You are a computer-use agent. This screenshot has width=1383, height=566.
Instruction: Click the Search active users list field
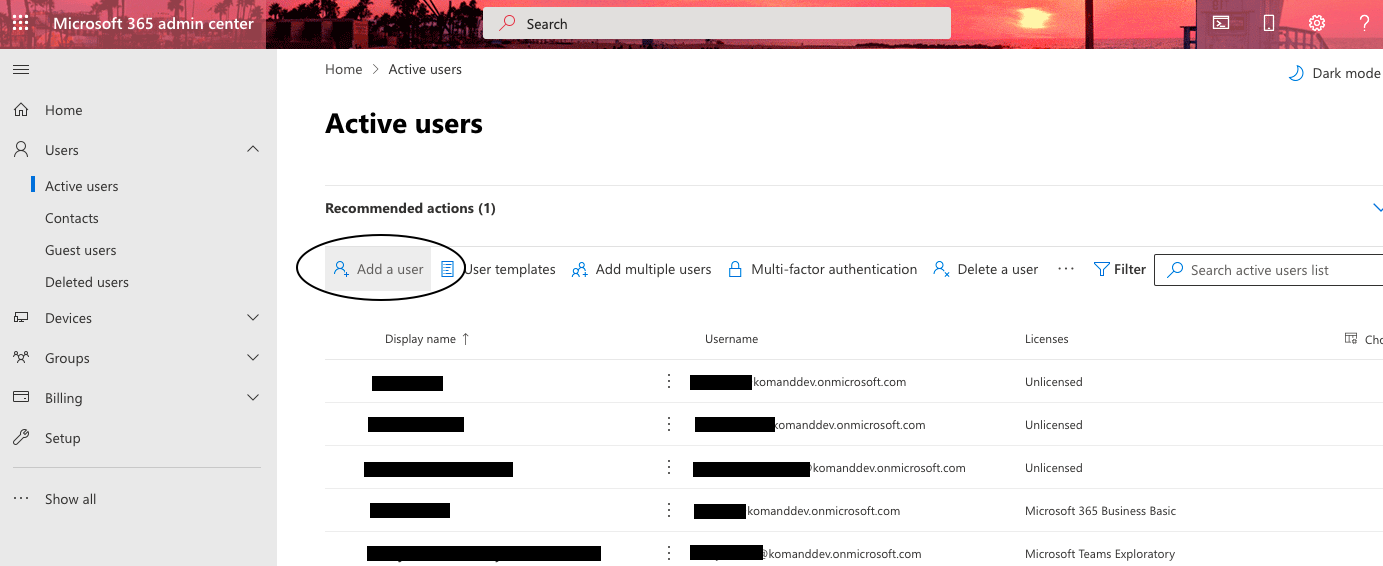[x=1268, y=270]
